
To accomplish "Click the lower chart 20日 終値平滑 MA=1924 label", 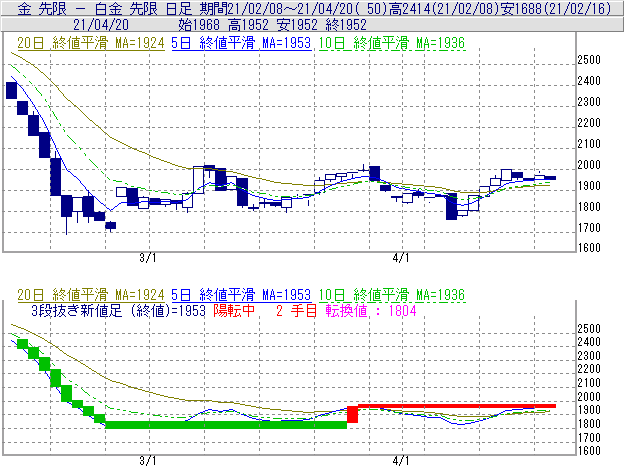I will click(x=91, y=295).
